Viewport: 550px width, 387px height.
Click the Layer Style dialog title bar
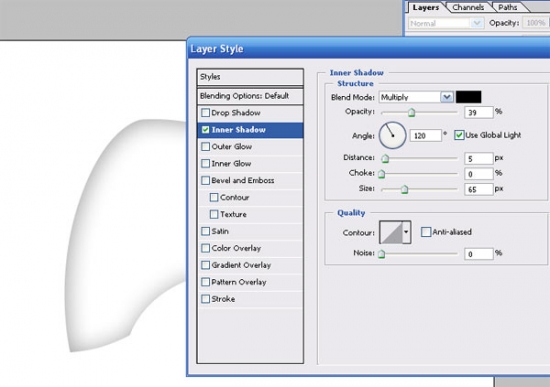(x=368, y=49)
